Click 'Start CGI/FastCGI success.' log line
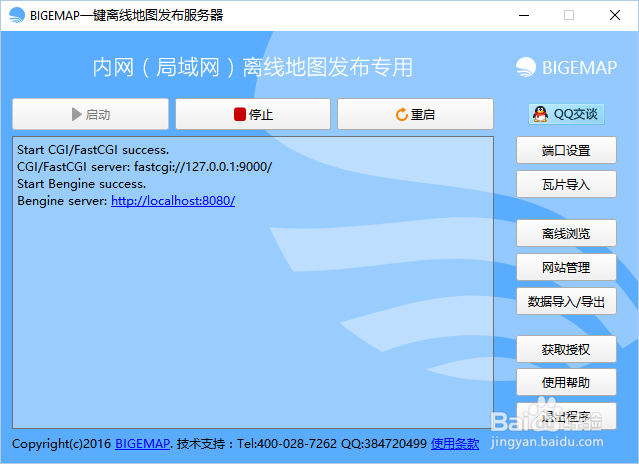This screenshot has width=639, height=464. 93,150
